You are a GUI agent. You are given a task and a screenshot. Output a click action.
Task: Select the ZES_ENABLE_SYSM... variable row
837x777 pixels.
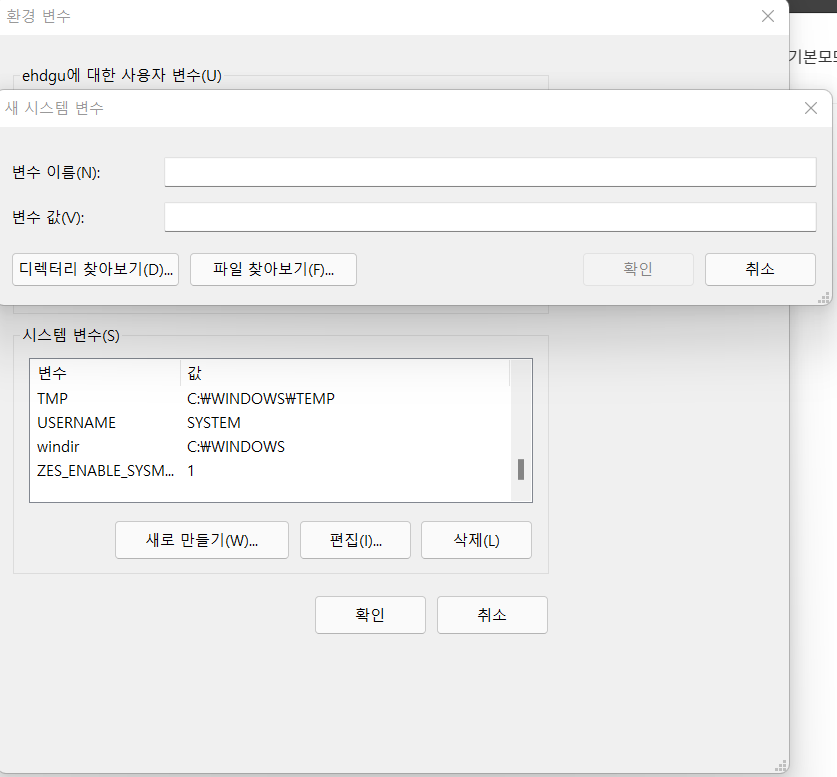pyautogui.click(x=270, y=471)
